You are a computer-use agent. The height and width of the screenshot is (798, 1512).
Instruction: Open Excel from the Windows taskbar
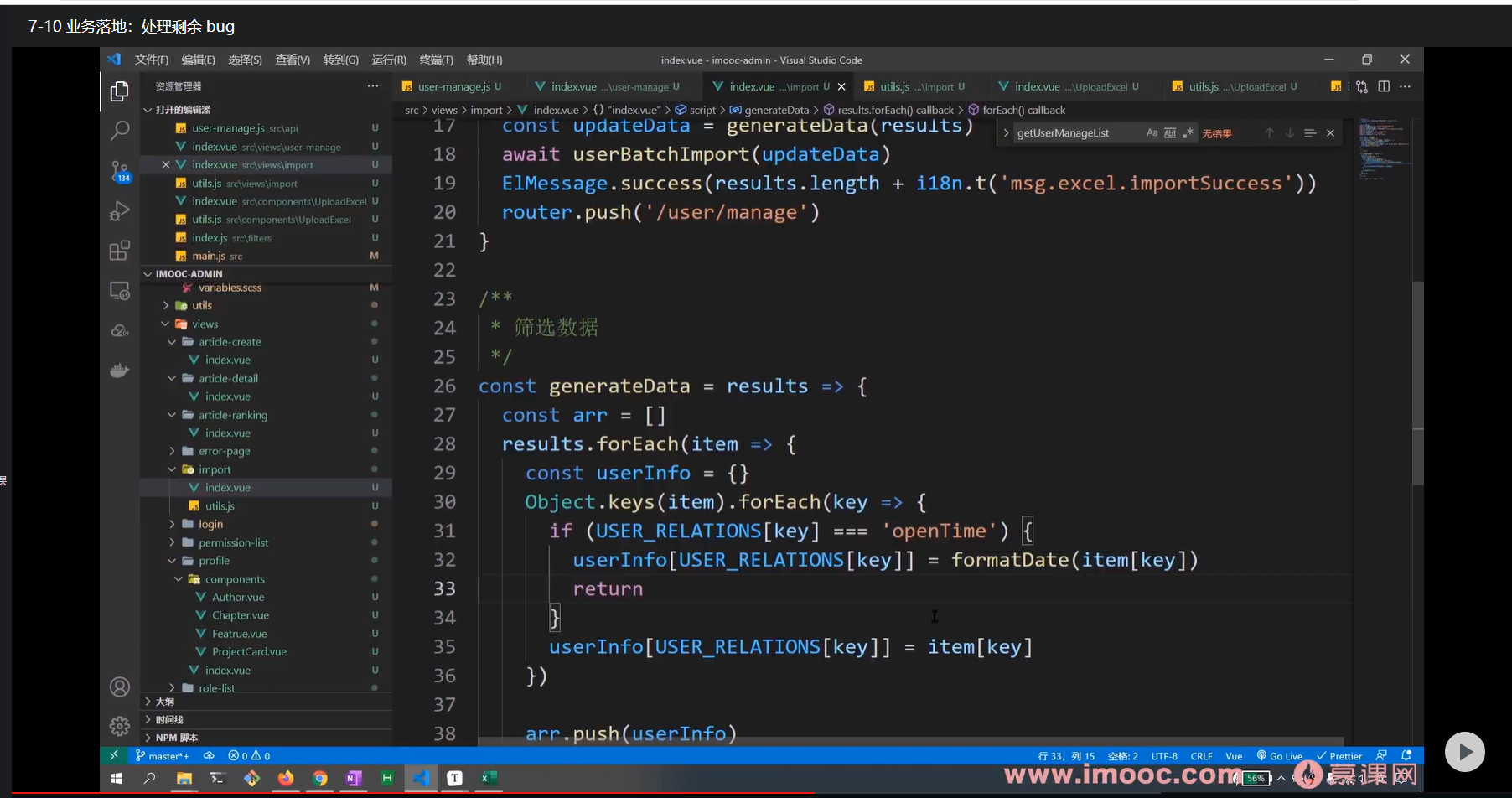point(487,778)
